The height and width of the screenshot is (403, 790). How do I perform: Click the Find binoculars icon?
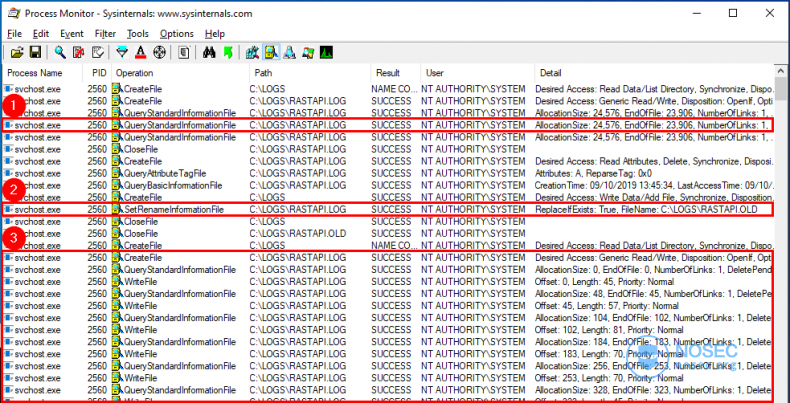209,52
